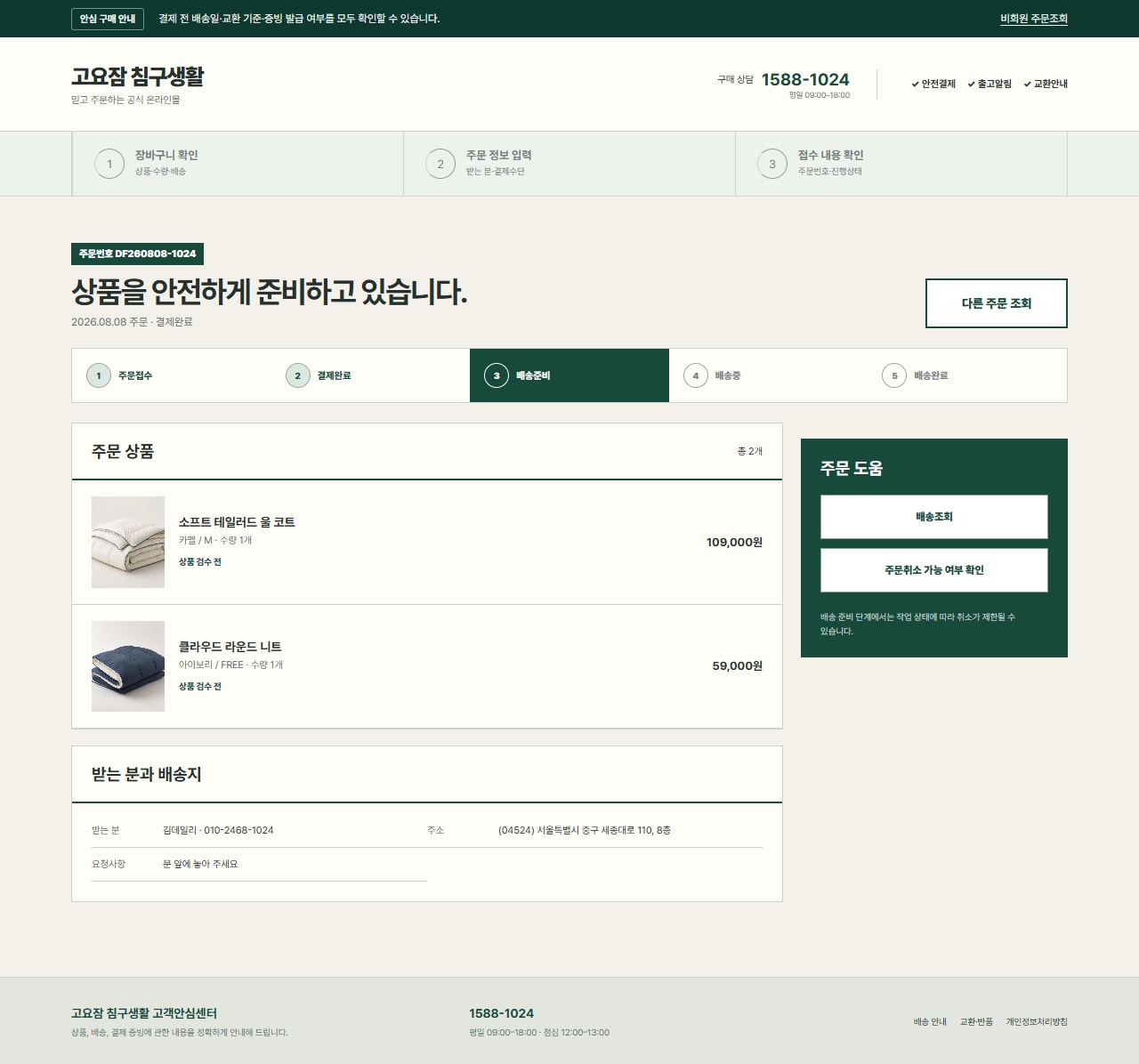Click the number 4 circle beside 배송중

[696, 375]
